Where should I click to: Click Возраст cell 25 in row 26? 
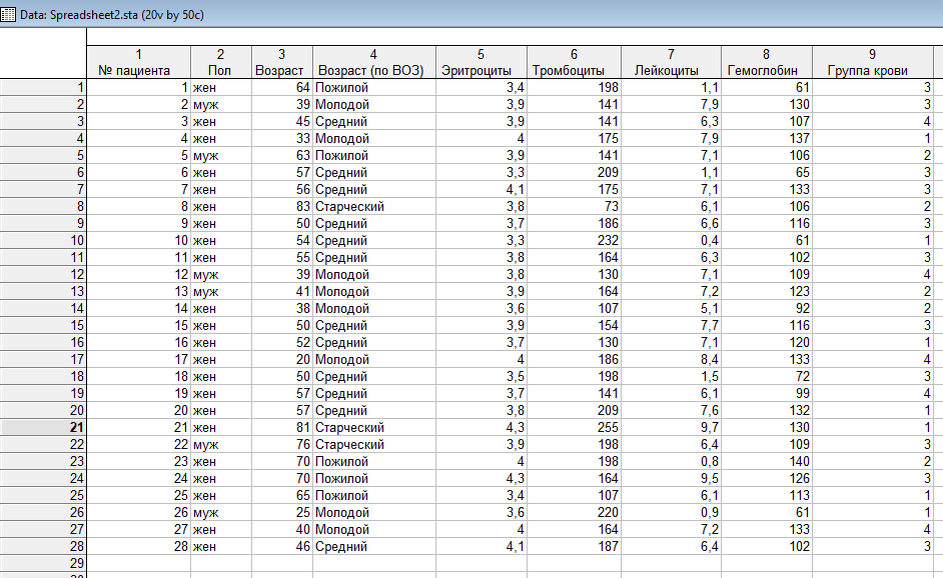pos(281,512)
